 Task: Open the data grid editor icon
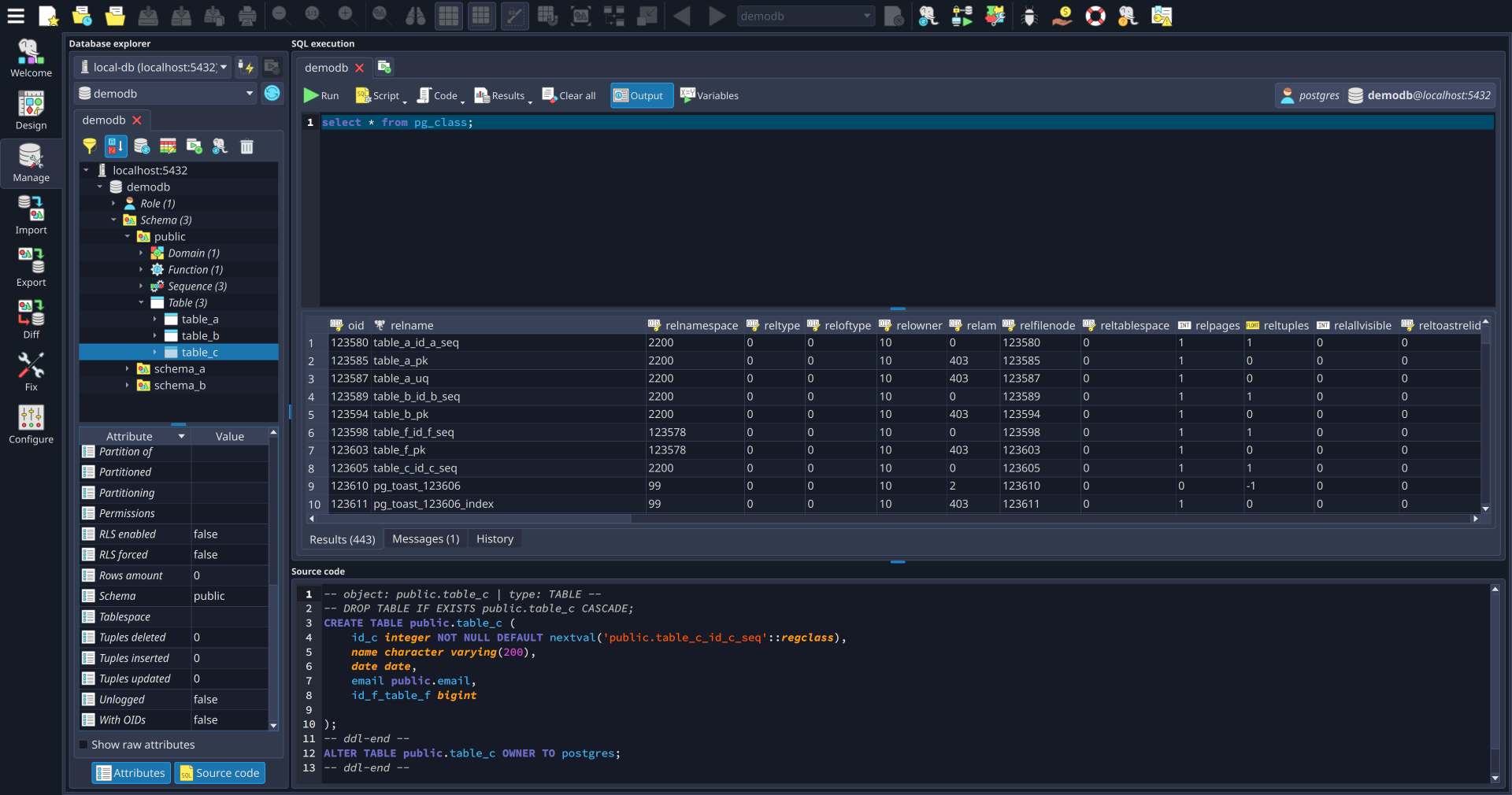click(168, 146)
